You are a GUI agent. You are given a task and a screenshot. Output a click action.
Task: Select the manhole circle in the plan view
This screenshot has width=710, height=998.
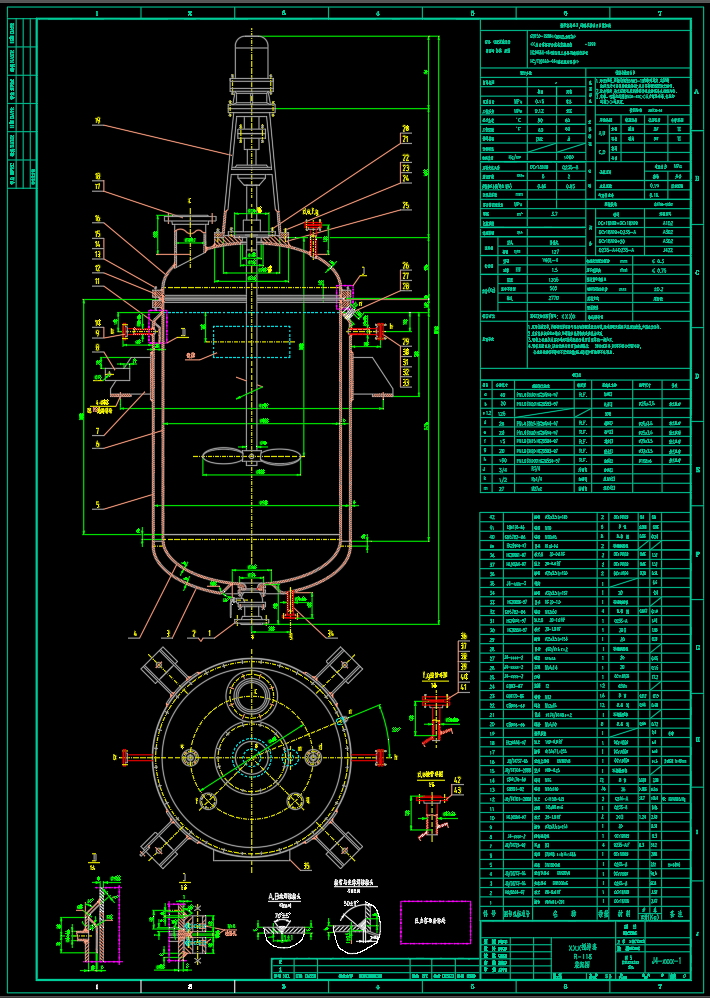tap(249, 692)
